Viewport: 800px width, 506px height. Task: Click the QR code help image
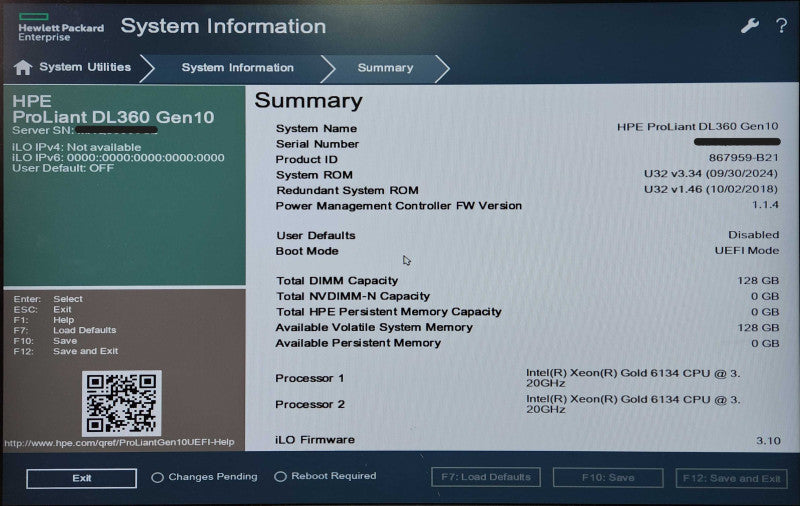[121, 403]
